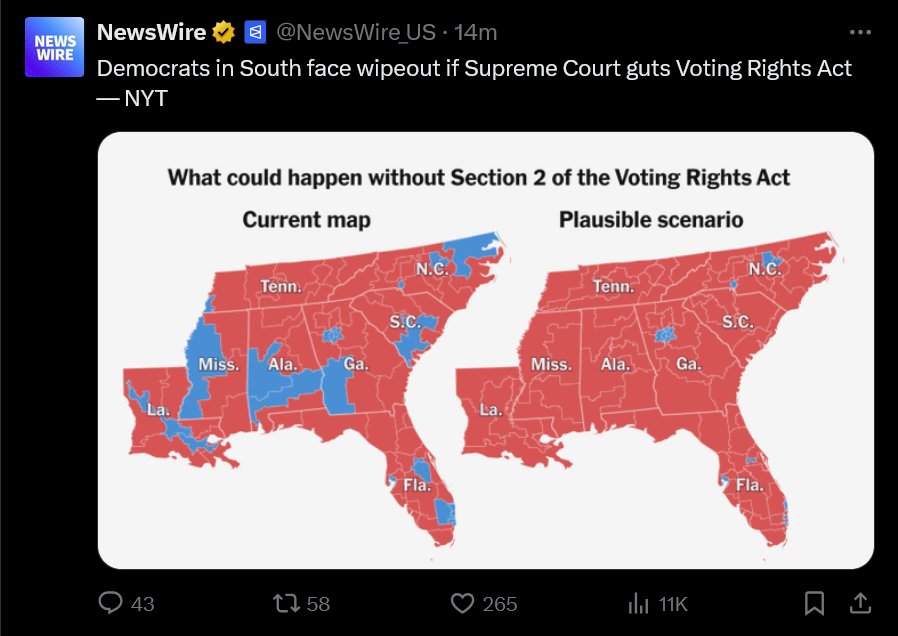Click the blue affiliate badge beside the name
This screenshot has height=636, width=898.
(255, 32)
